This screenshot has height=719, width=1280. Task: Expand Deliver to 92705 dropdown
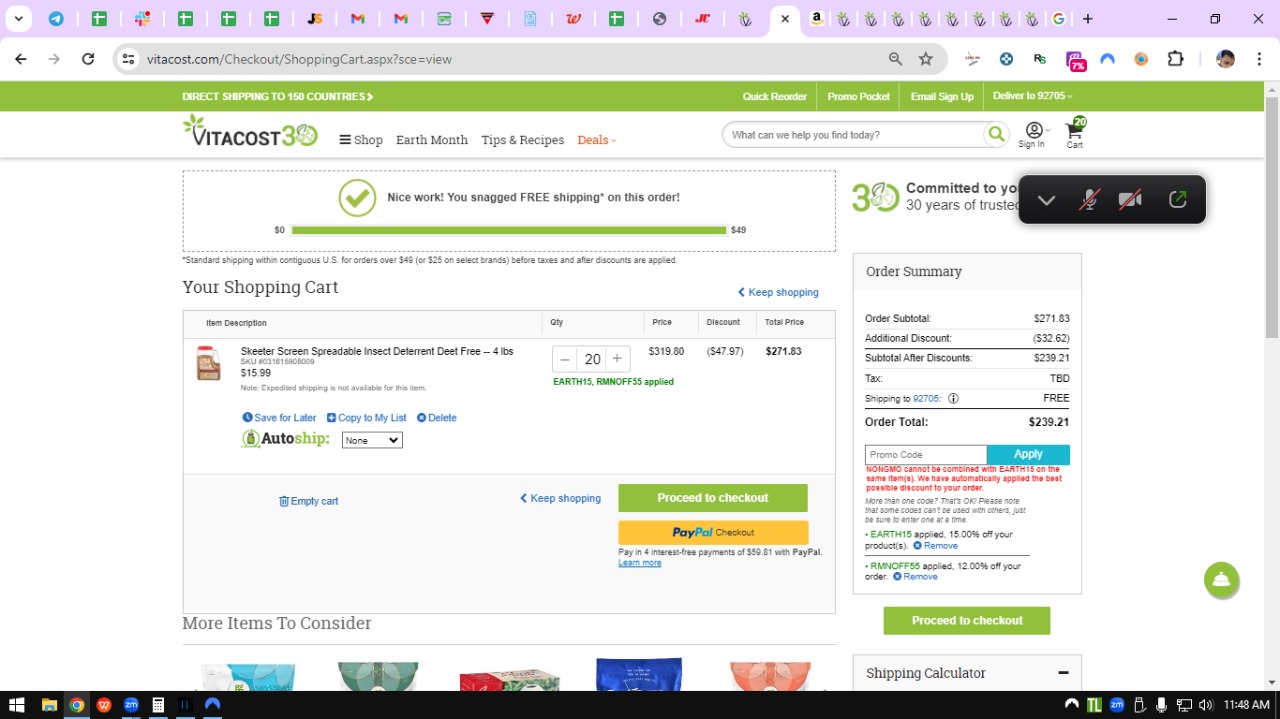[x=1032, y=97]
